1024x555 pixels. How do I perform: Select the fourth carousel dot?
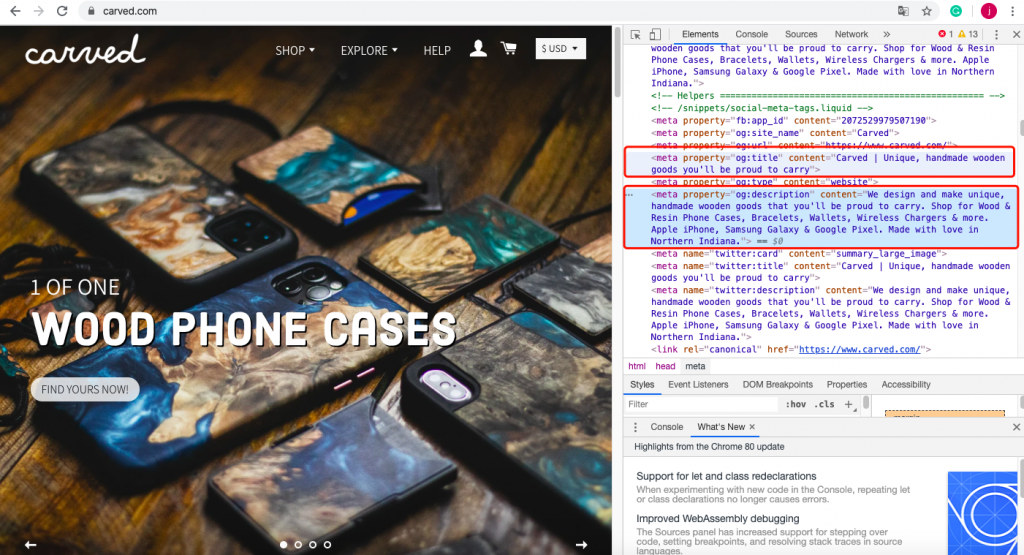pos(327,545)
